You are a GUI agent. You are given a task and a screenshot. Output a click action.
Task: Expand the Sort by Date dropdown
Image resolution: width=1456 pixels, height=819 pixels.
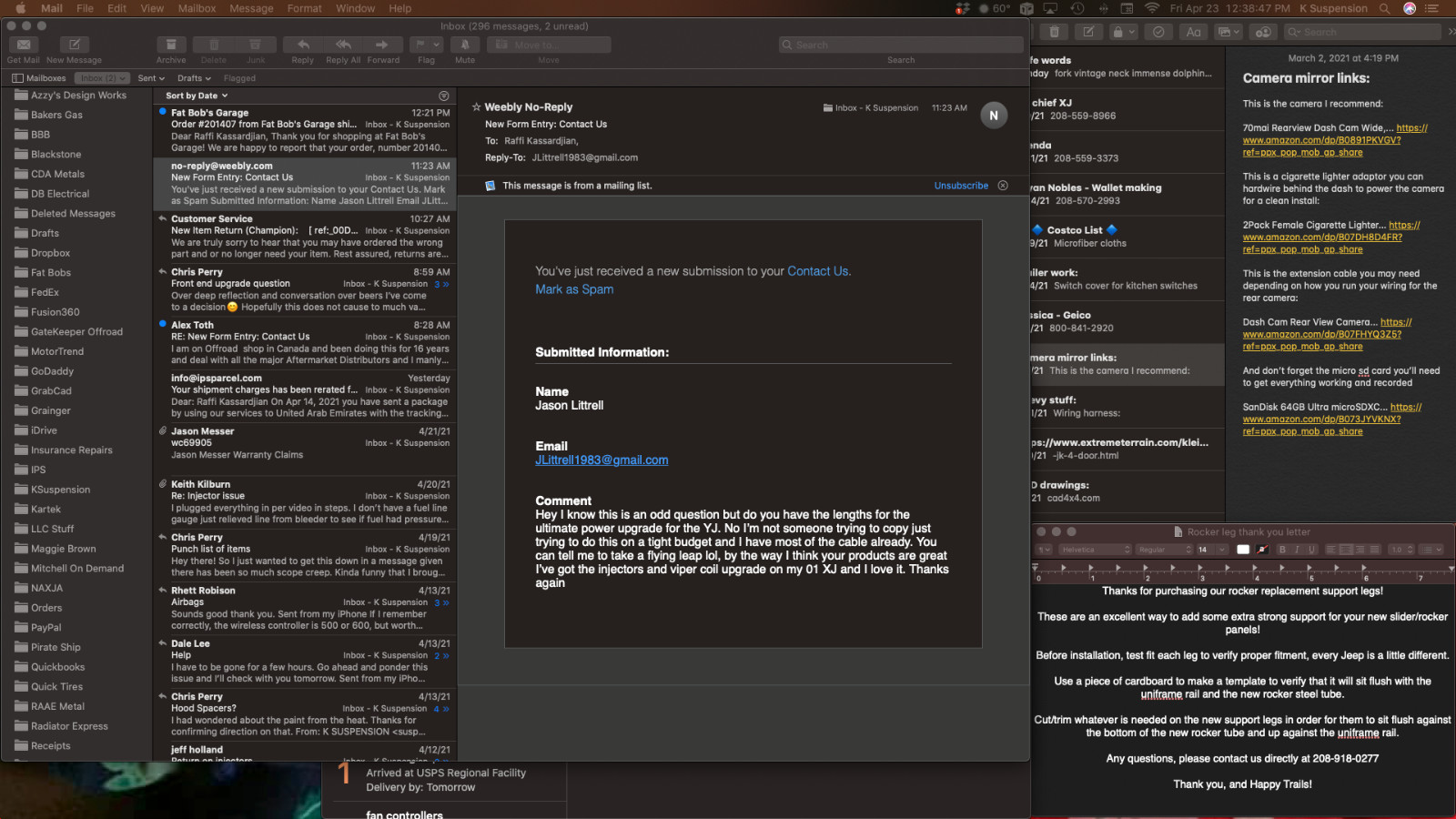pos(197,96)
